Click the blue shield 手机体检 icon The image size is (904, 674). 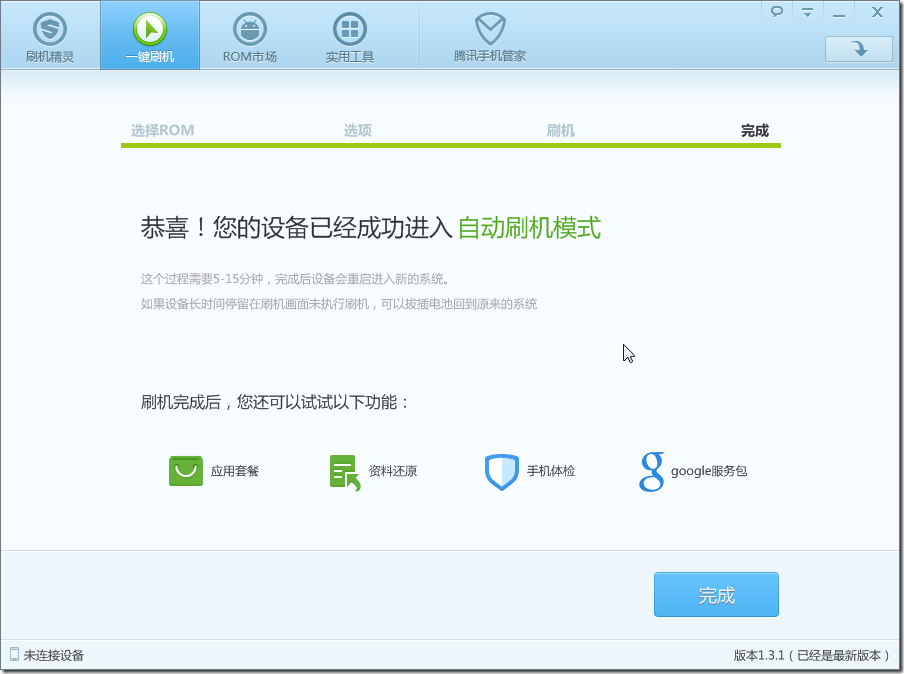[x=502, y=472]
